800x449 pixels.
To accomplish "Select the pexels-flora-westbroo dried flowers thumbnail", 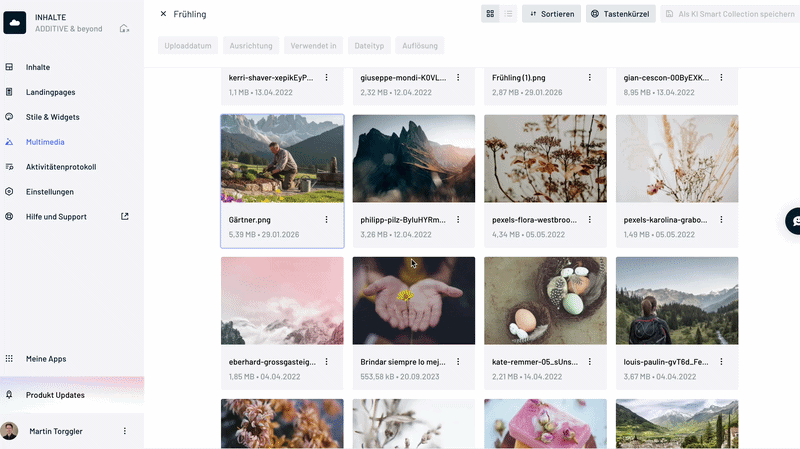I will pos(545,159).
